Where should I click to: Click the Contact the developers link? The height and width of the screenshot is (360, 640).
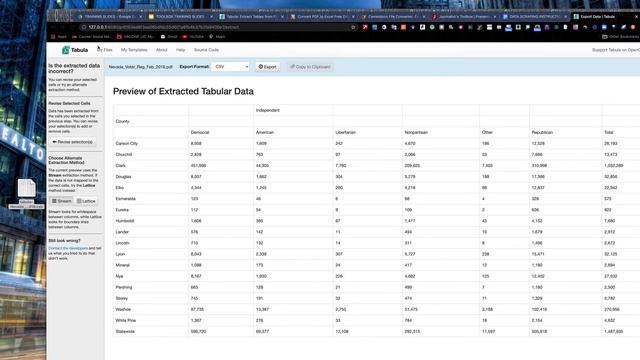tap(68, 248)
